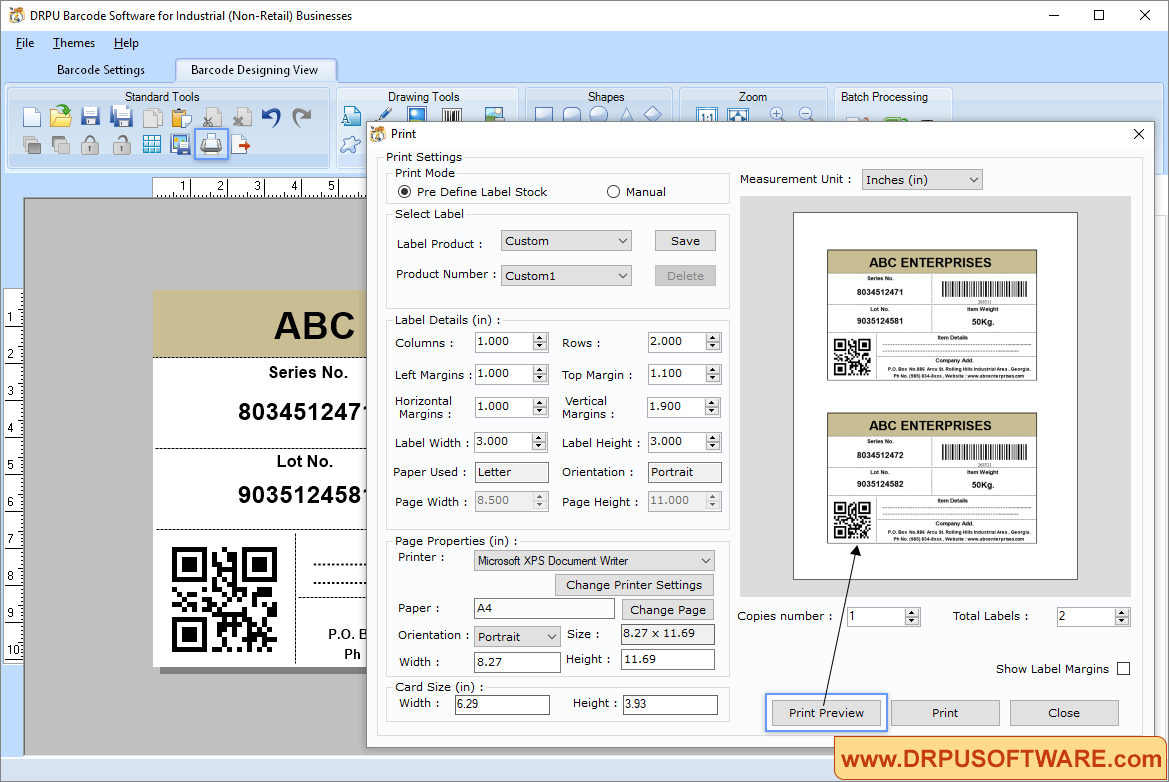Click the Paste clipboard icon

[x=181, y=117]
